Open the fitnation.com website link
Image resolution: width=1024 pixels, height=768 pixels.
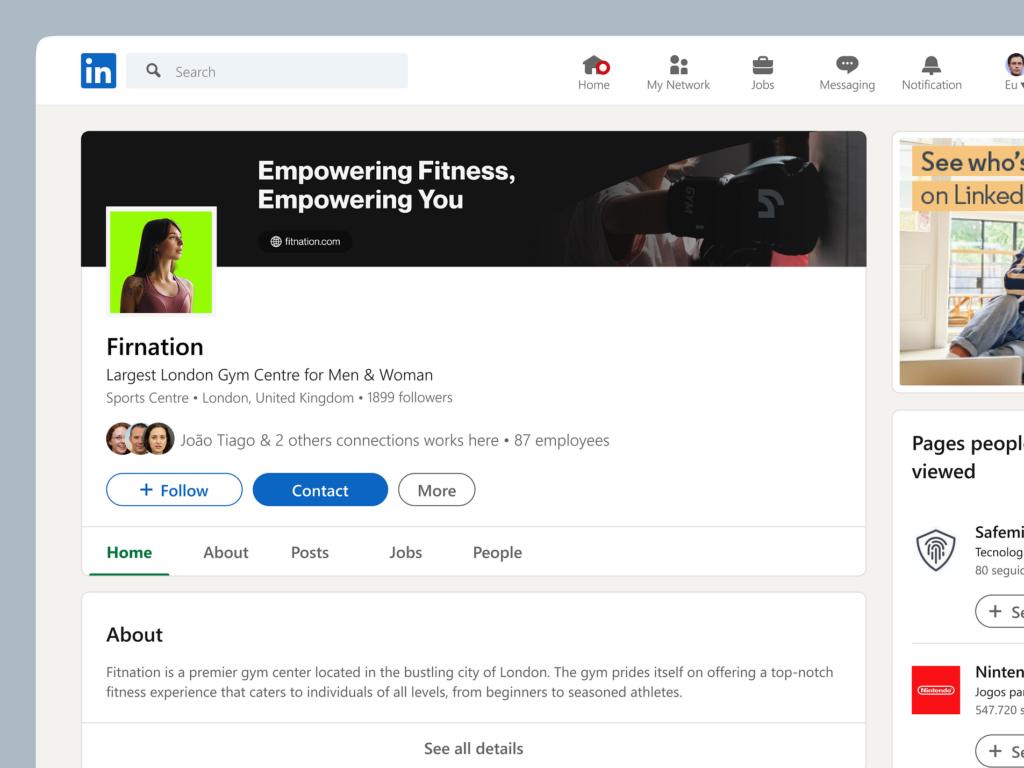click(305, 242)
